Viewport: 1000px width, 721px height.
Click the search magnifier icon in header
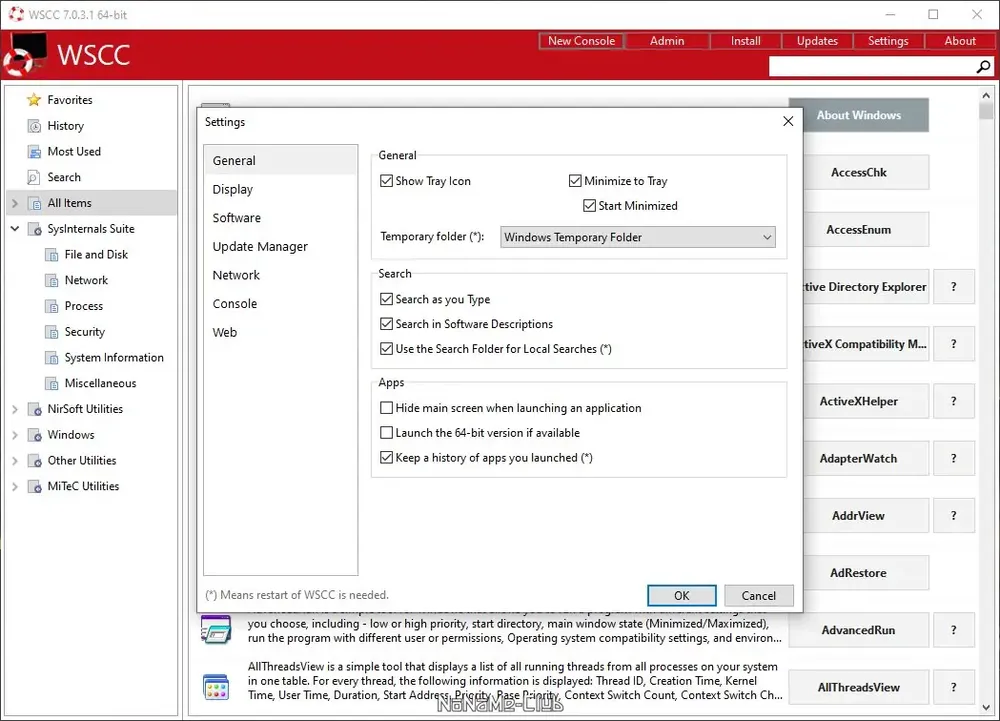coord(983,66)
